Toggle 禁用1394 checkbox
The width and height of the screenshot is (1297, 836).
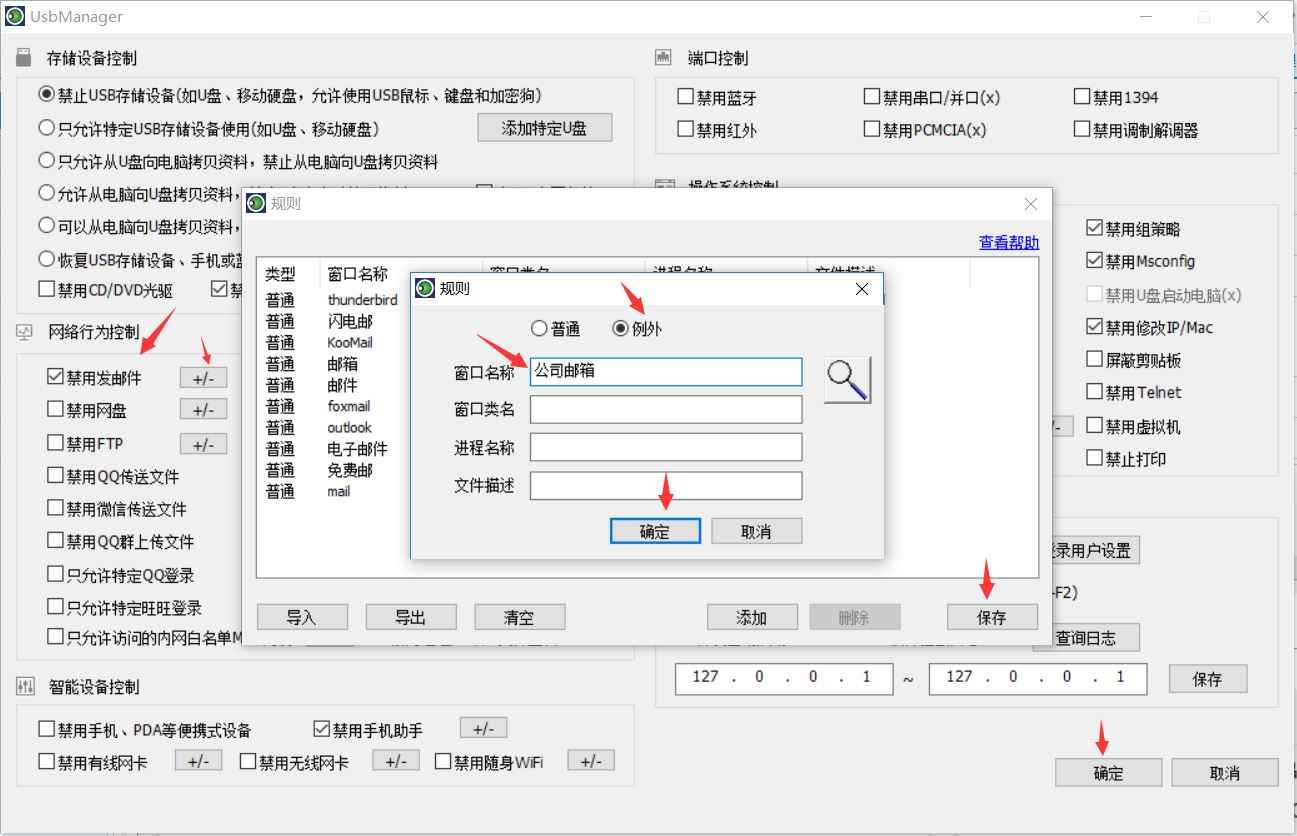[x=1082, y=97]
